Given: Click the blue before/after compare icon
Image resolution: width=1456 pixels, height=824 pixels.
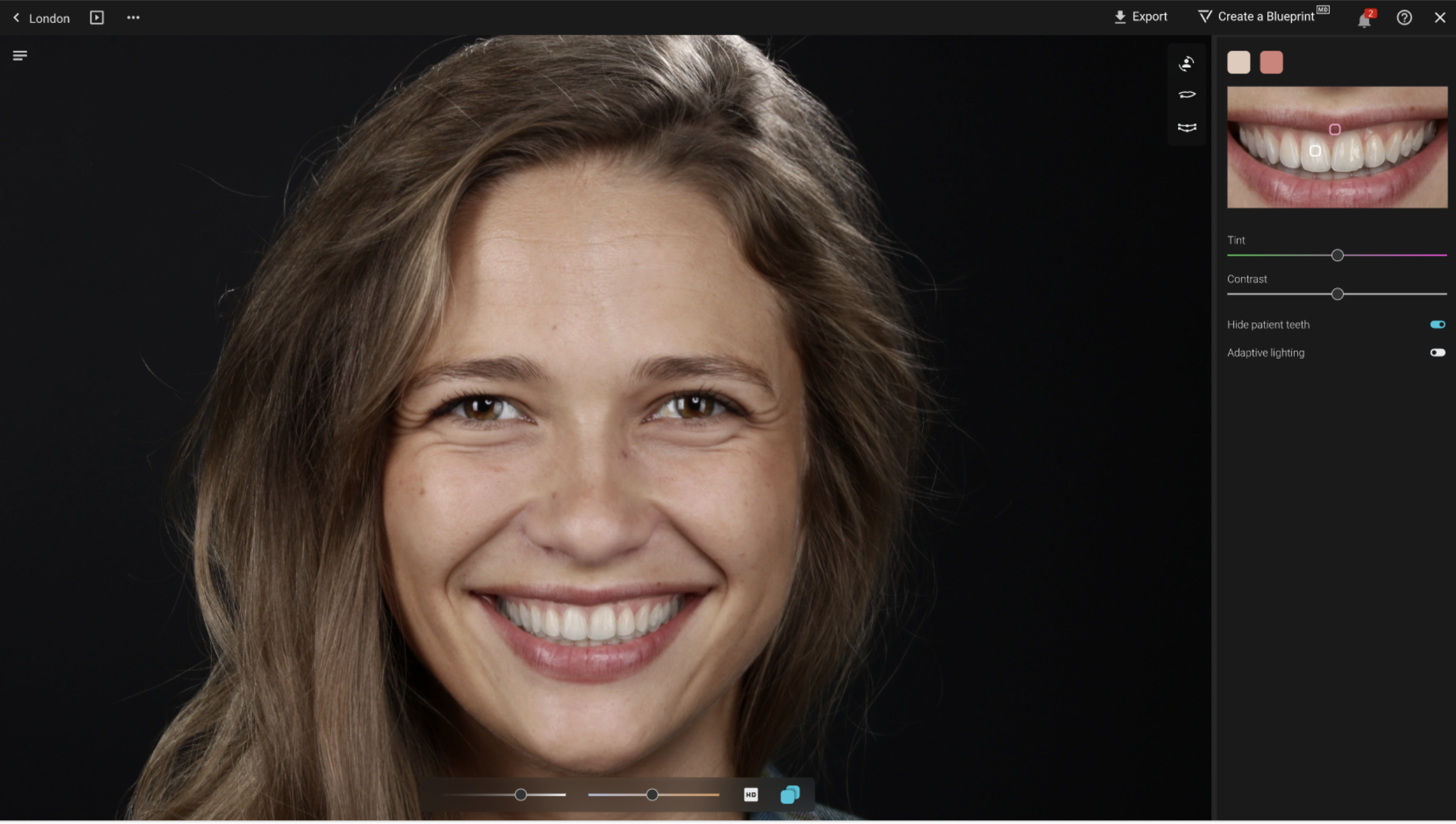Looking at the screenshot, I should (790, 795).
